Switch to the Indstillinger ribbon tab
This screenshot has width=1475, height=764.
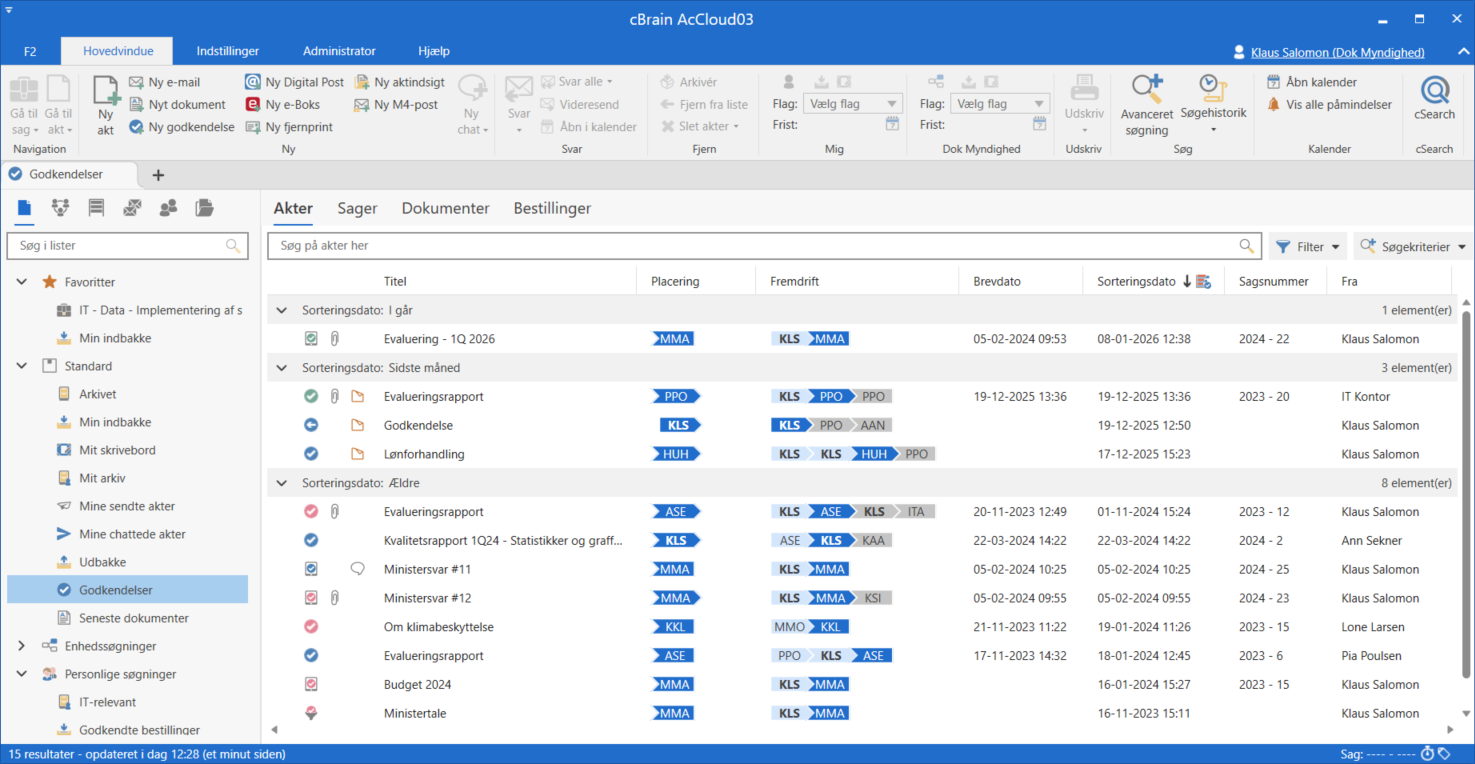(228, 51)
